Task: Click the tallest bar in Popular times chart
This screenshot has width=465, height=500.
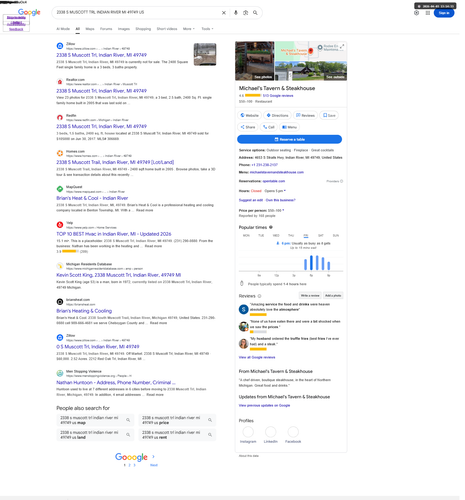Action: coord(311,263)
